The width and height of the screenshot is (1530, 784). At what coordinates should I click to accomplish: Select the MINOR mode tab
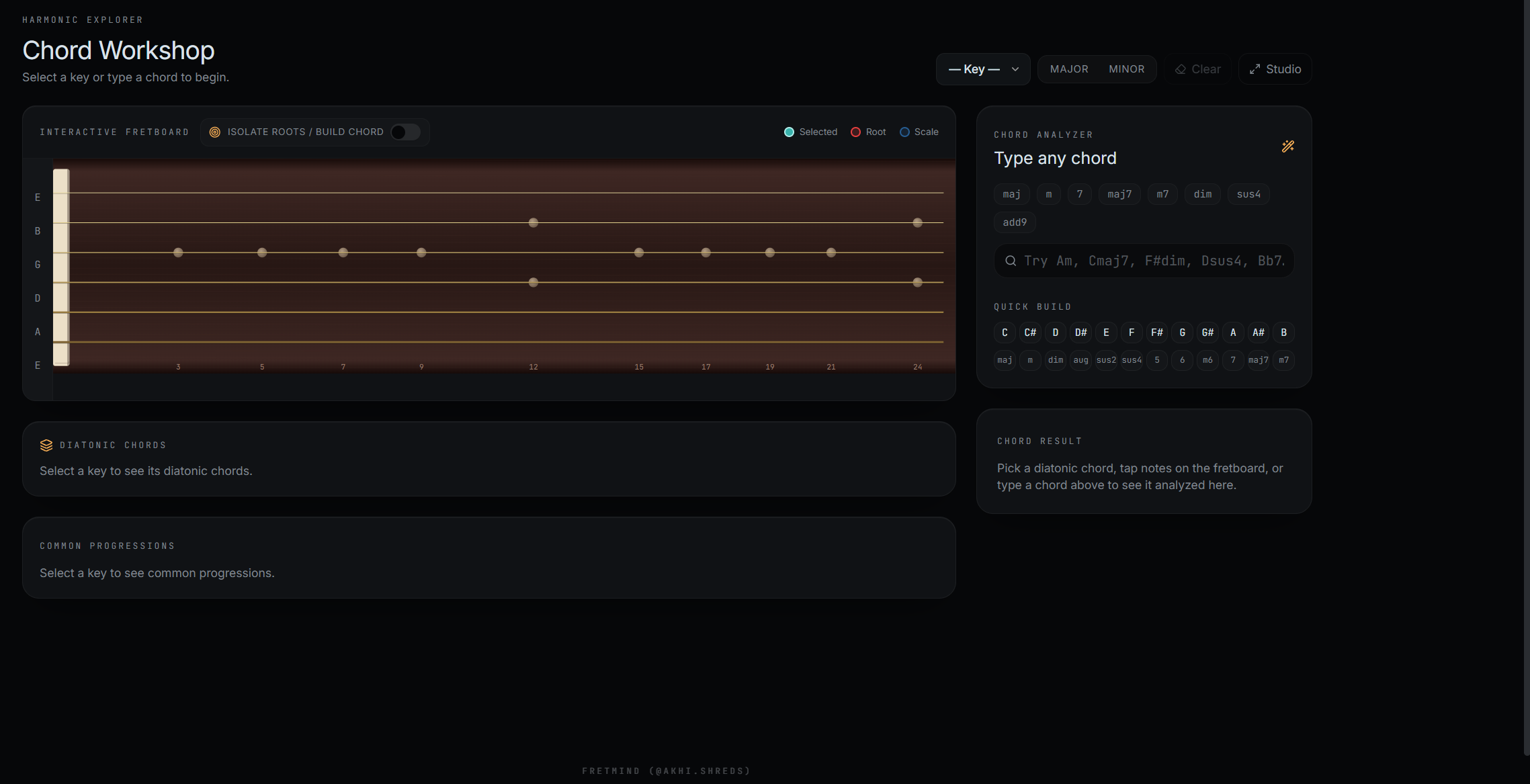coord(1126,69)
